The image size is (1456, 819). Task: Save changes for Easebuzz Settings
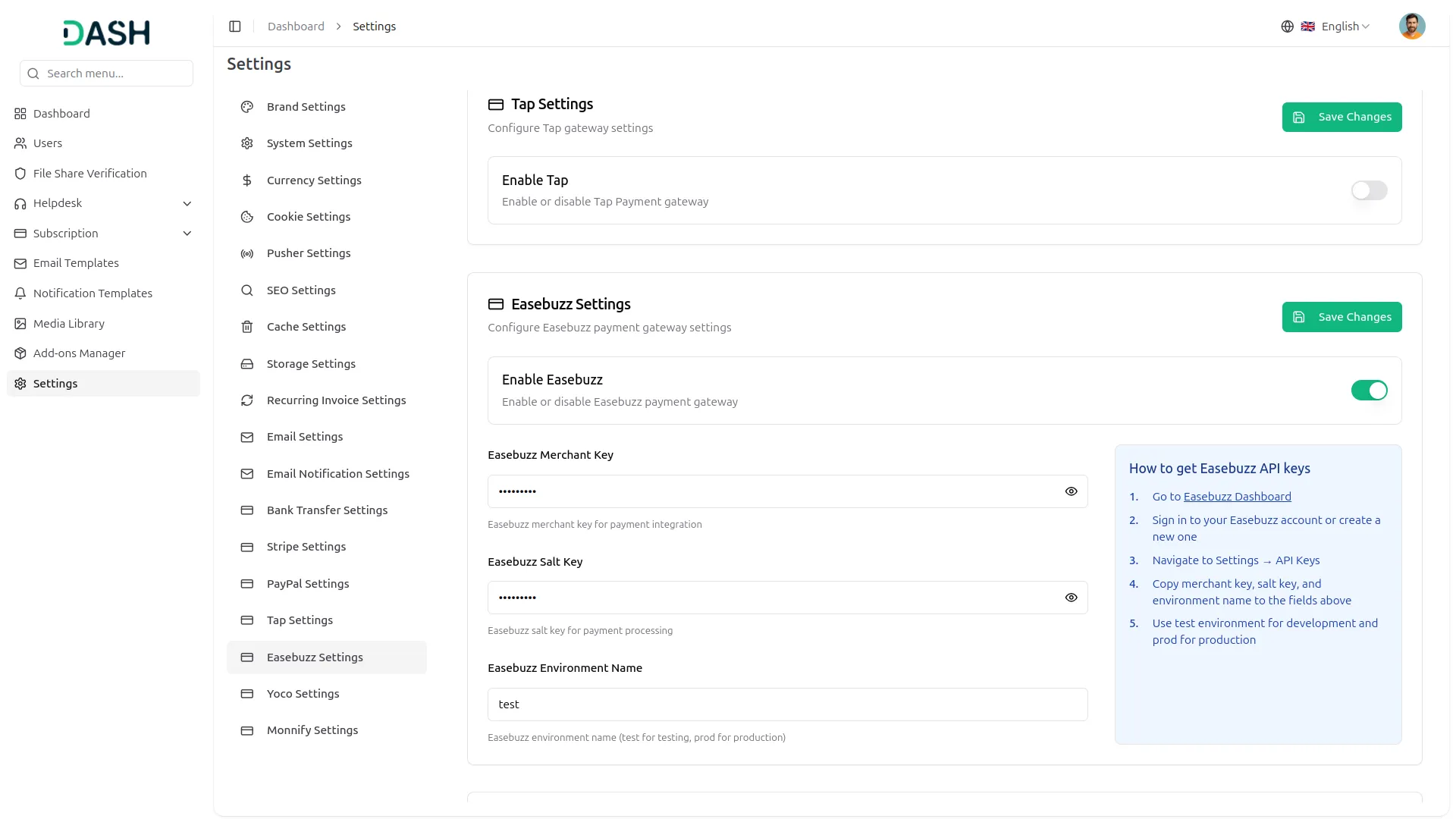(x=1341, y=317)
